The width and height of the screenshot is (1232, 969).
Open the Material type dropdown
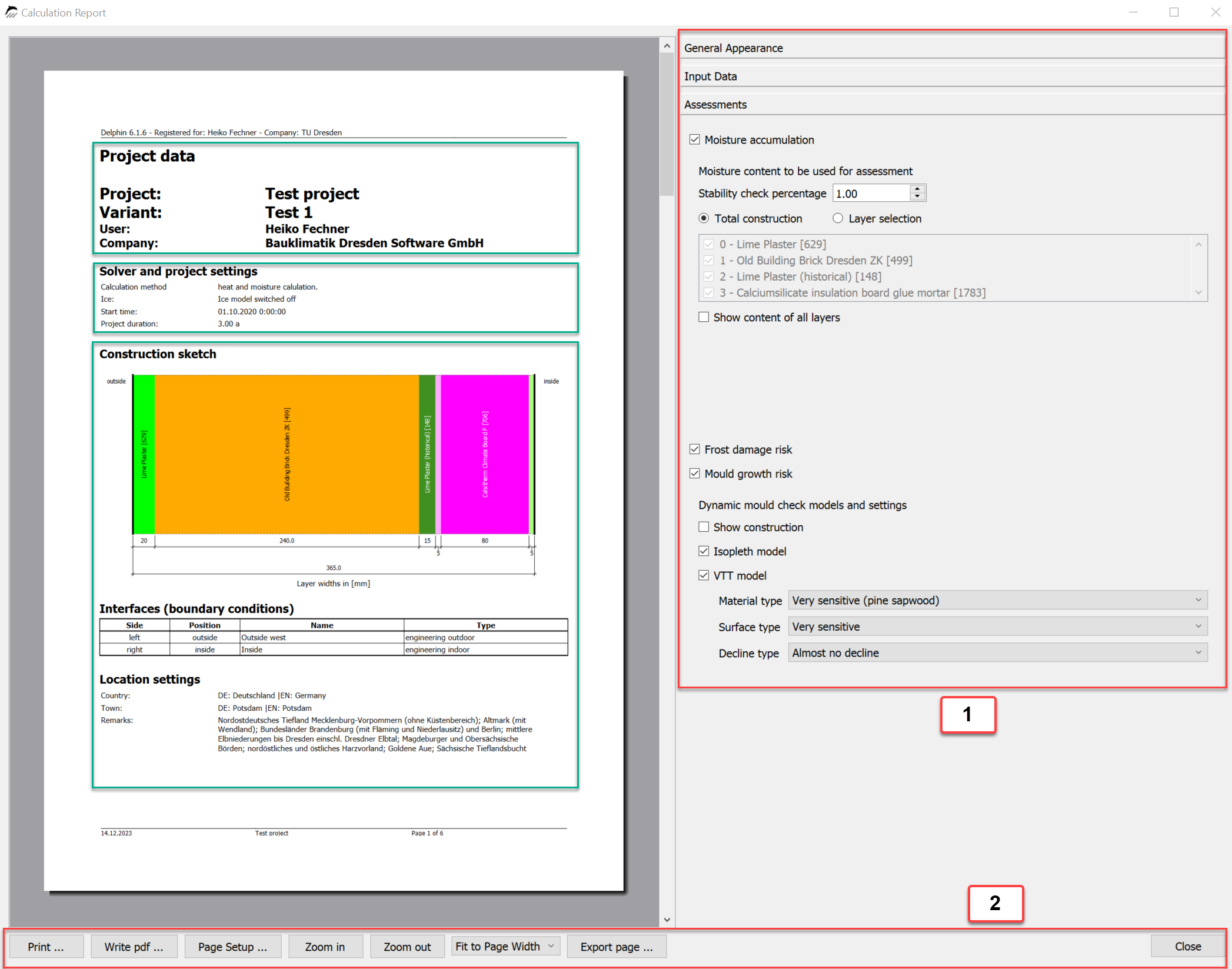pos(998,600)
